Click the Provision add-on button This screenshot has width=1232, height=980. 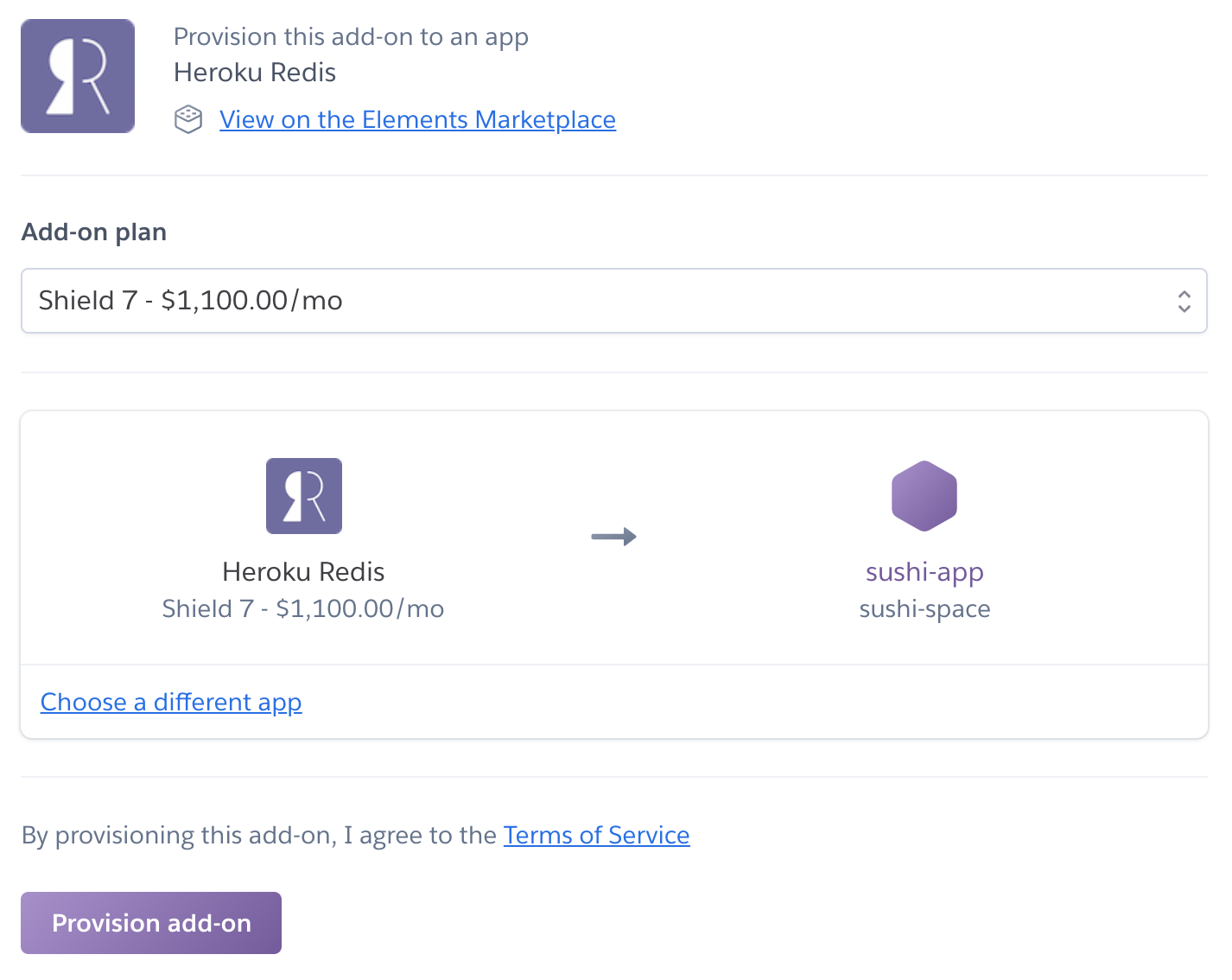pos(151,923)
